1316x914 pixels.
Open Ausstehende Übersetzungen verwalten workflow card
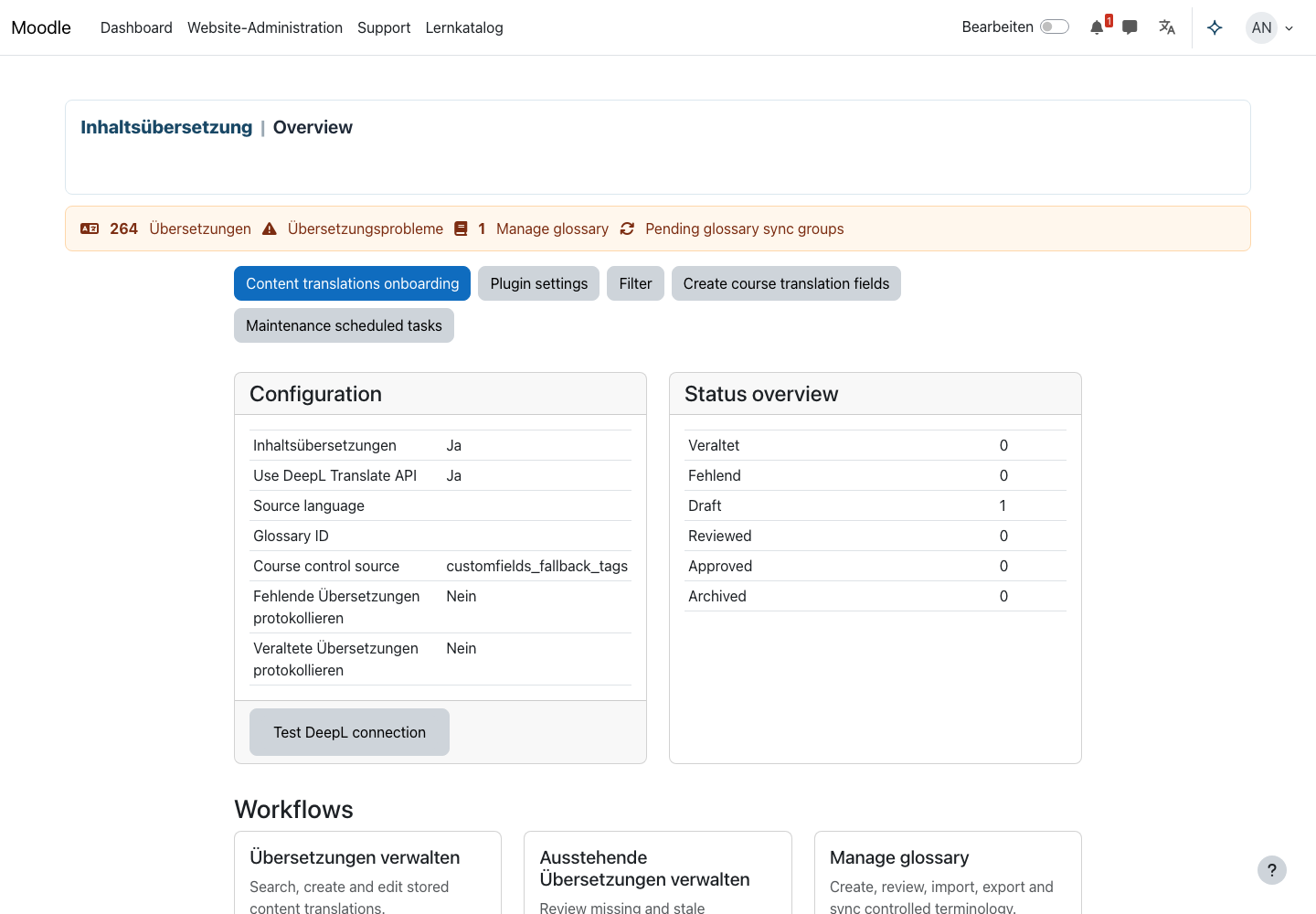[x=644, y=868]
